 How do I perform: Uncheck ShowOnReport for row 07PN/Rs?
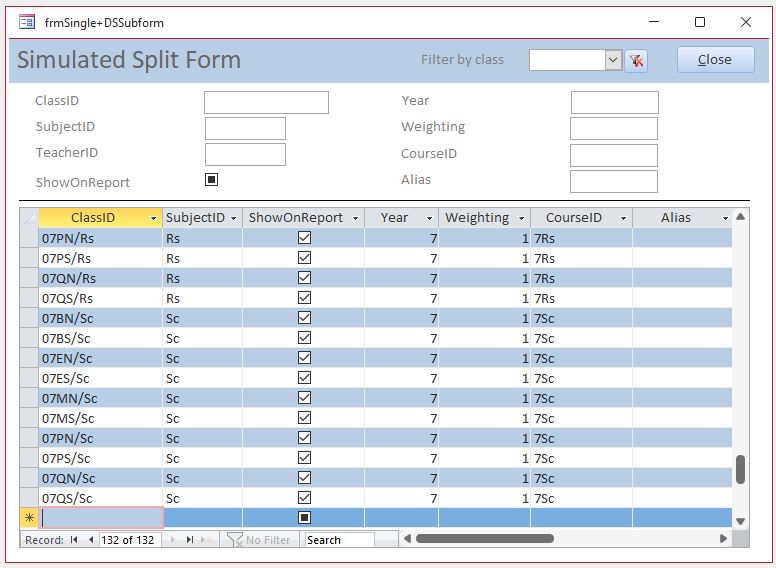tap(304, 238)
